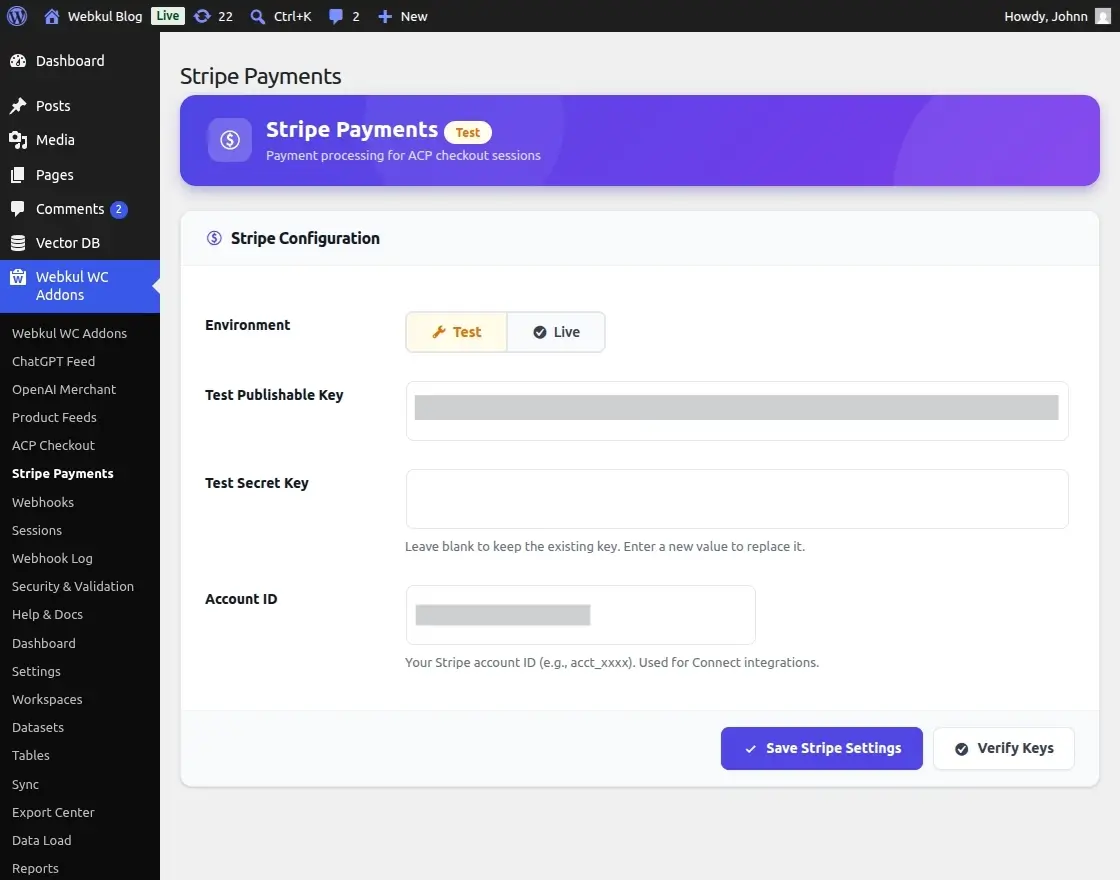Click the Live status badge in admin bar
This screenshot has width=1120, height=880.
168,16
